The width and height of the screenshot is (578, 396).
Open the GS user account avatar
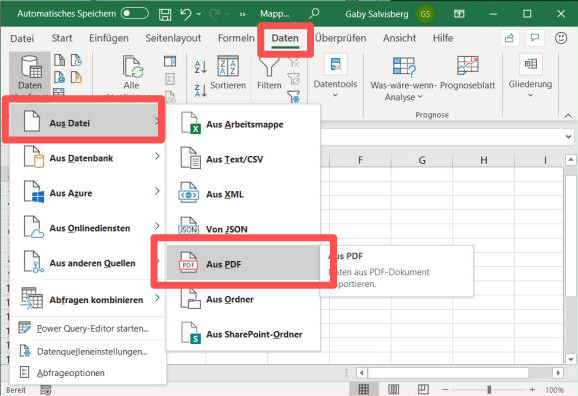(425, 14)
